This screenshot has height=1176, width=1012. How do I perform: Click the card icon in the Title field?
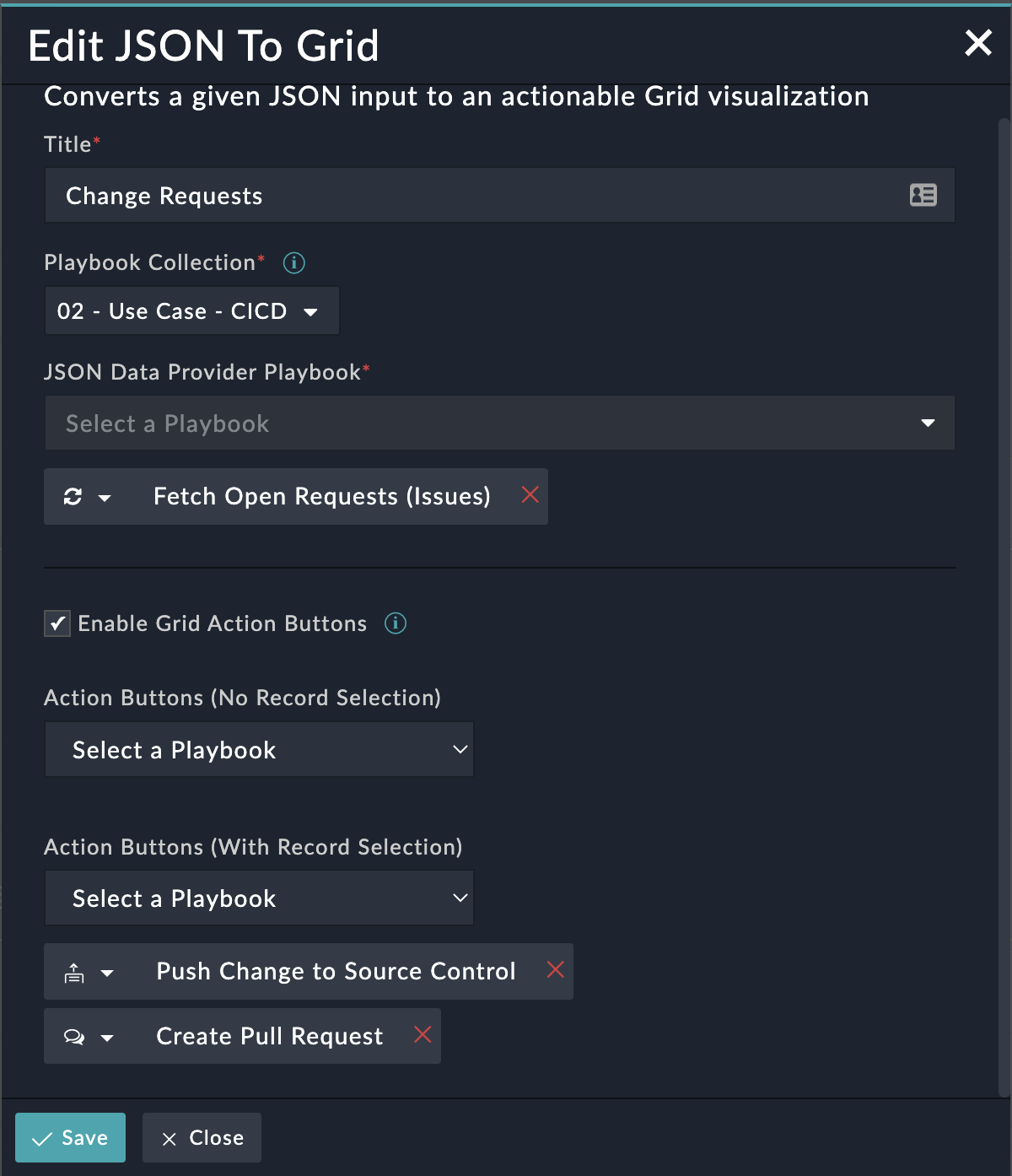pyautogui.click(x=923, y=196)
